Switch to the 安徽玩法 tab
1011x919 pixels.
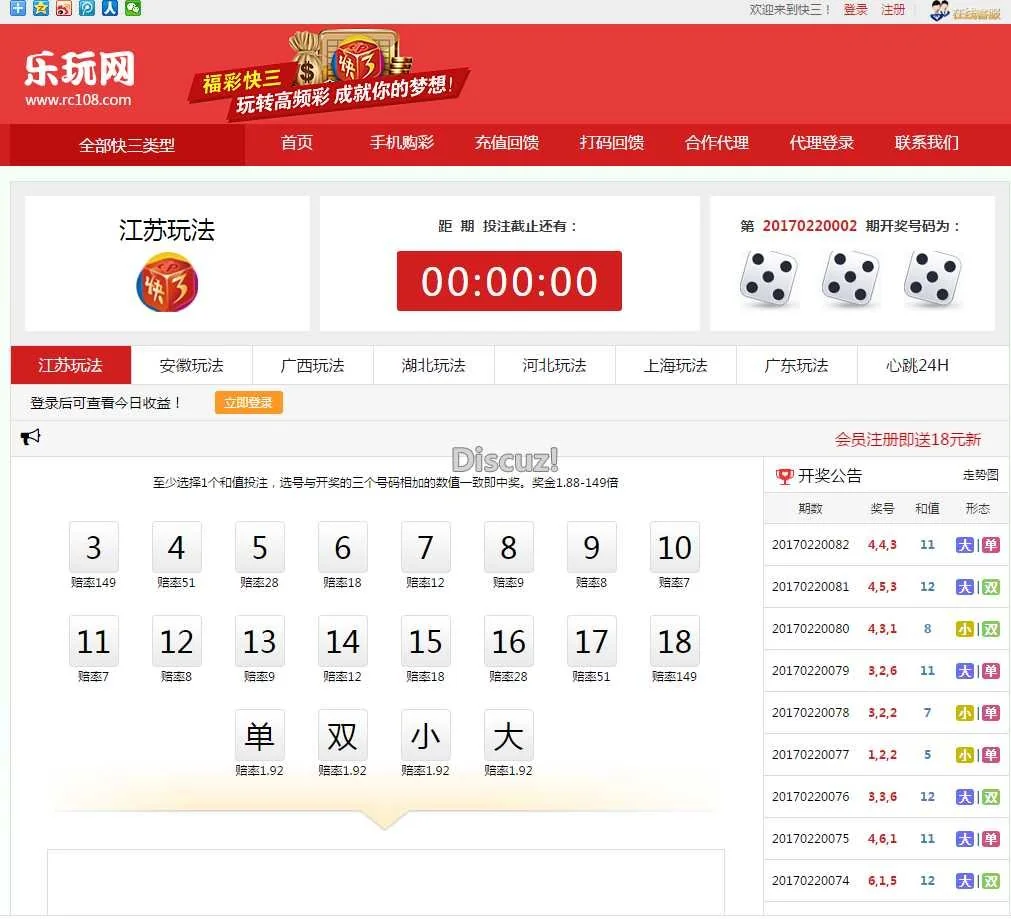(x=191, y=366)
